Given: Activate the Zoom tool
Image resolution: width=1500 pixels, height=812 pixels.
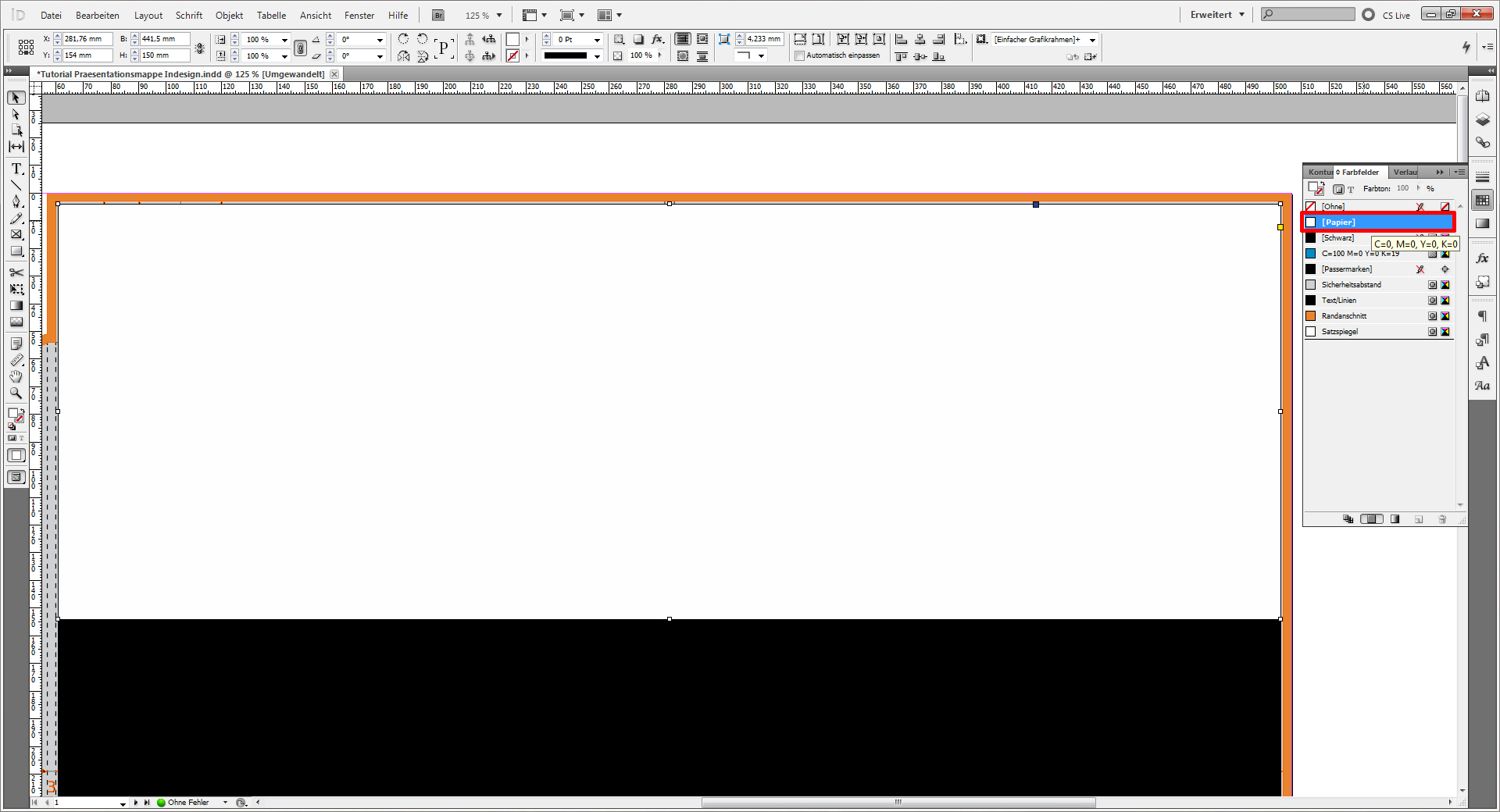Looking at the screenshot, I should pyautogui.click(x=16, y=394).
